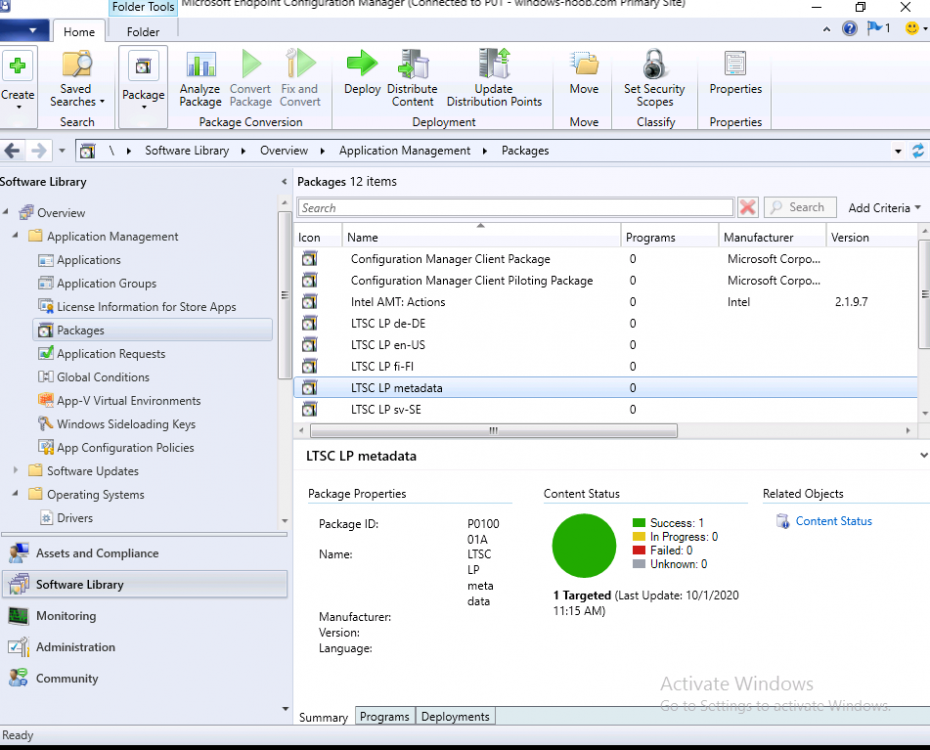
Task: Click the package list vertical scrollbar
Action: [x=923, y=294]
